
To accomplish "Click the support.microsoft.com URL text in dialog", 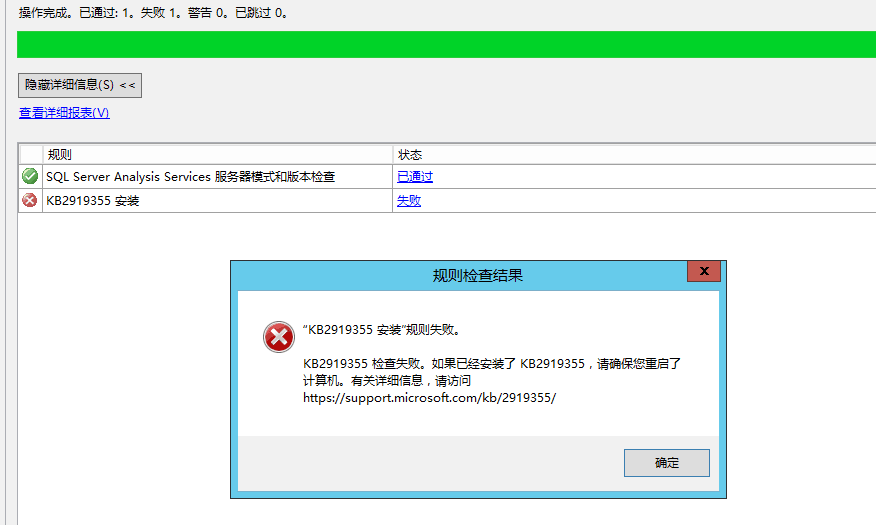I will 429,398.
